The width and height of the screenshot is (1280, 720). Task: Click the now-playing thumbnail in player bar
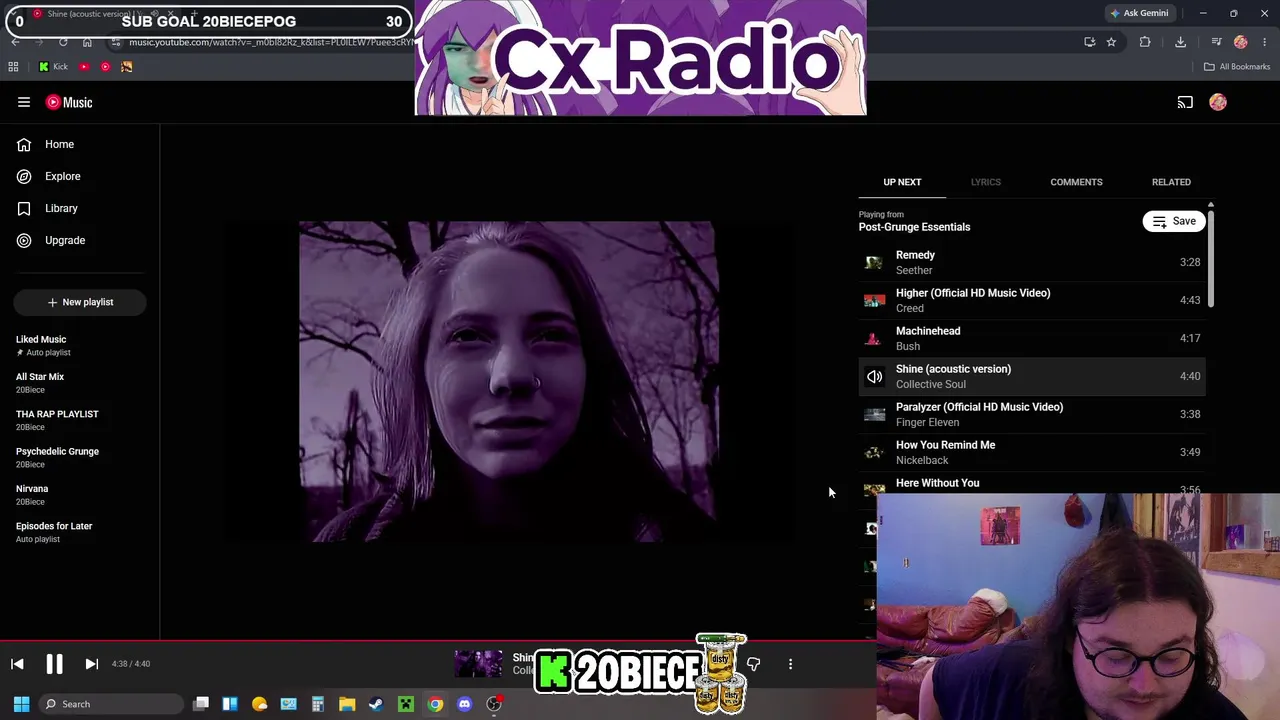[x=479, y=664]
